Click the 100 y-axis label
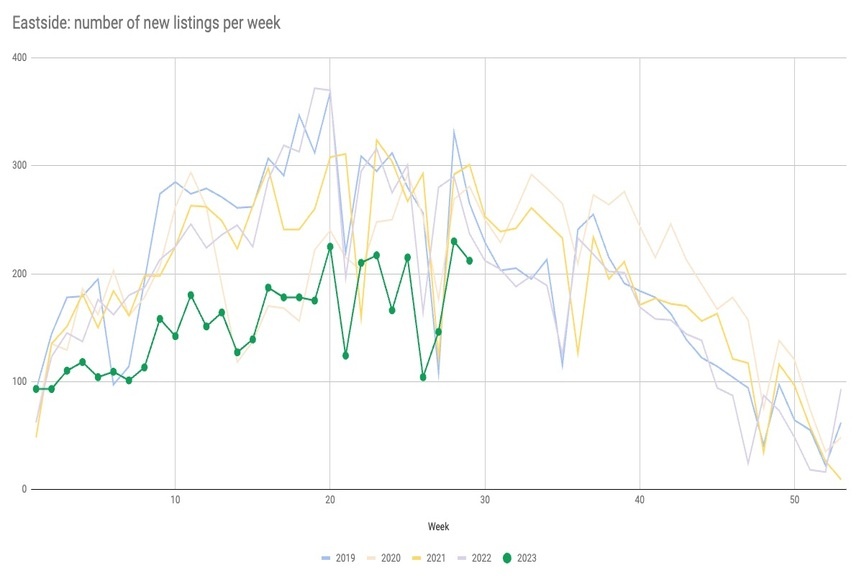This screenshot has width=864, height=576. (18, 382)
